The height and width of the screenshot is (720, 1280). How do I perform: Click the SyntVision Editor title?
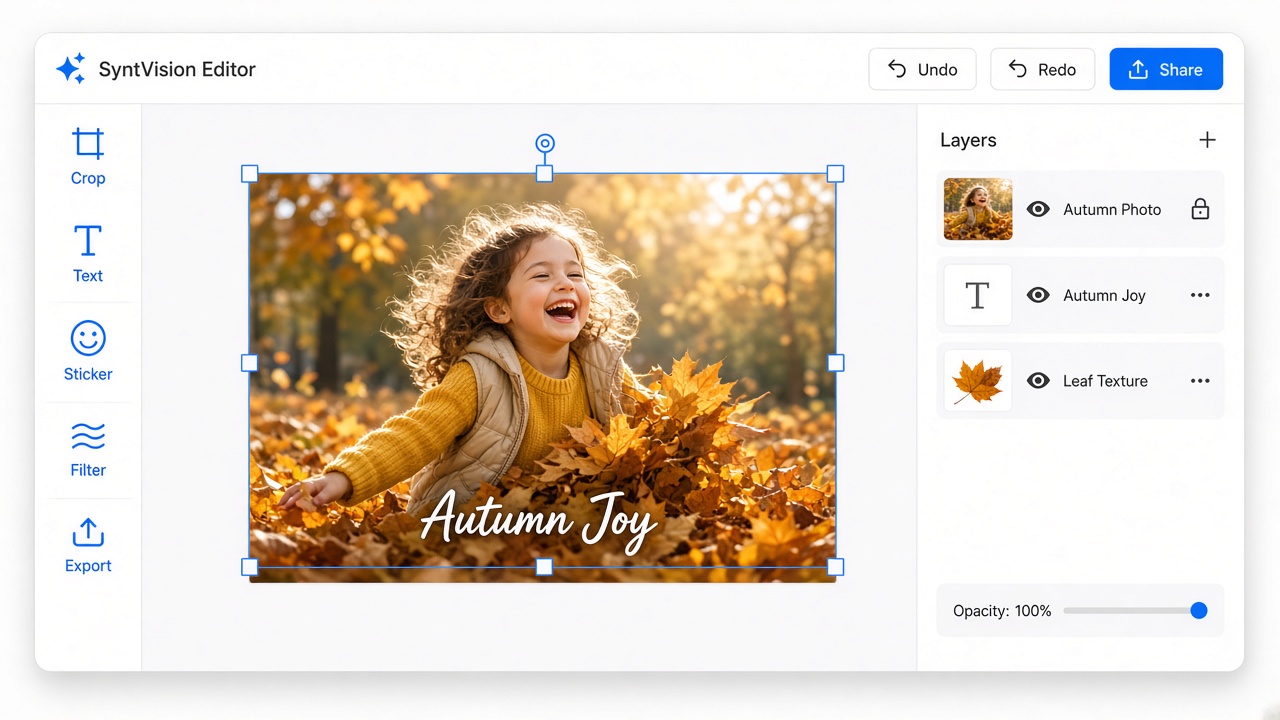click(177, 69)
